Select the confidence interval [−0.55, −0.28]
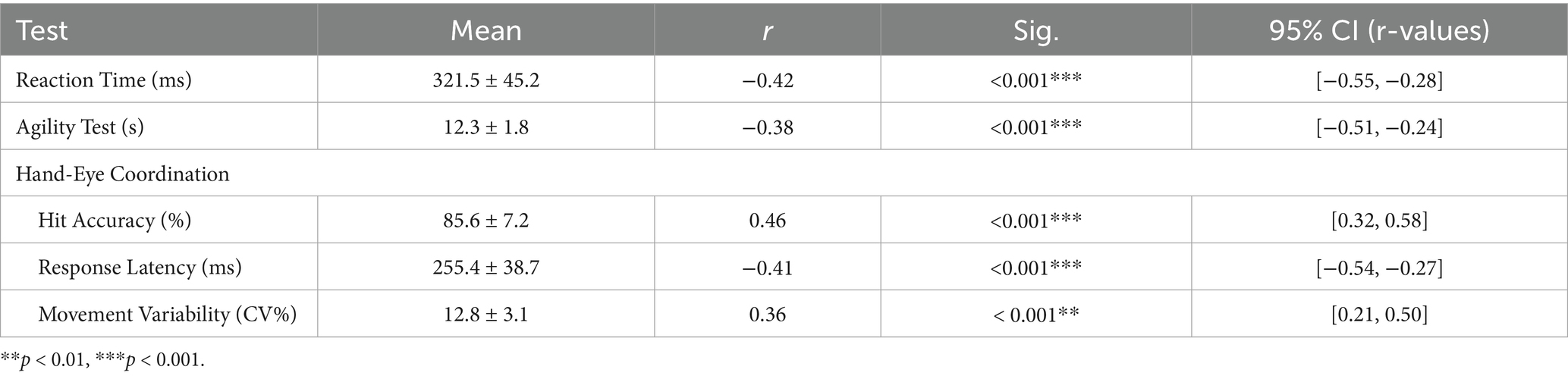This screenshot has width=1568, height=379. (x=1378, y=80)
